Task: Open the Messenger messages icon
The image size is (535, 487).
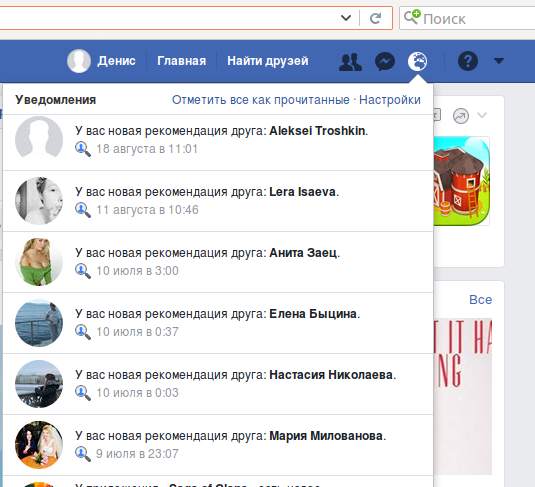Action: (x=385, y=62)
